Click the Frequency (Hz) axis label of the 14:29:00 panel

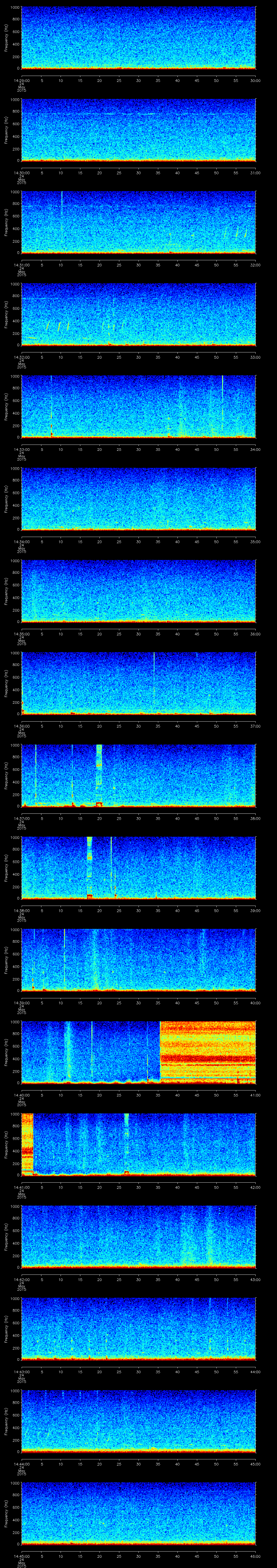tap(7, 38)
